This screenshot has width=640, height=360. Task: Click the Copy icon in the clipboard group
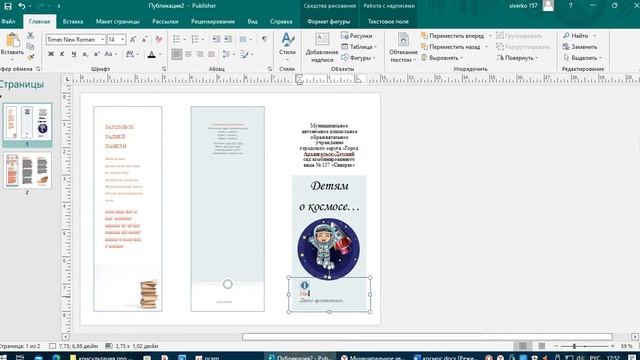click(31, 47)
